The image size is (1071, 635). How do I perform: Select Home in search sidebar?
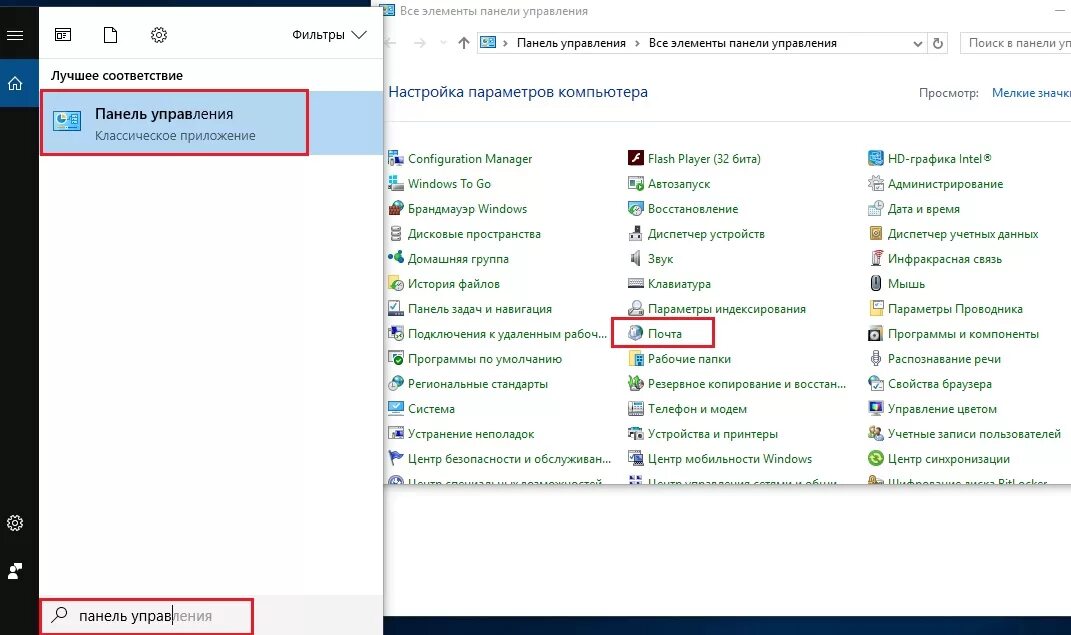pos(15,83)
